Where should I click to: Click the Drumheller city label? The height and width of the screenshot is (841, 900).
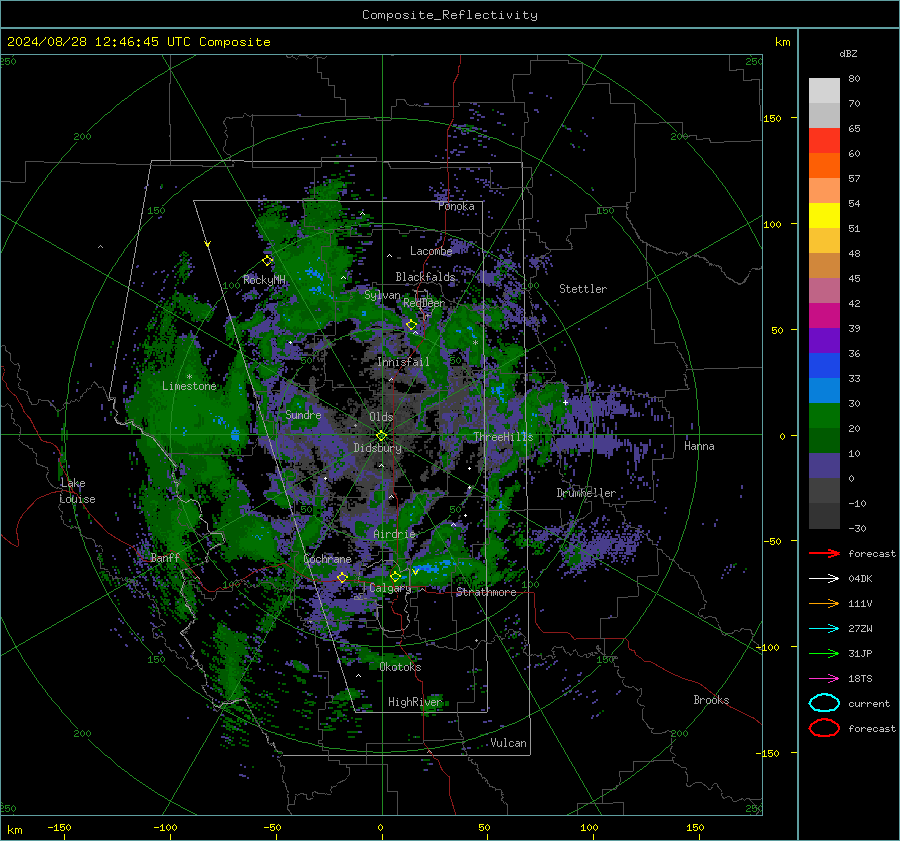[x=586, y=493]
